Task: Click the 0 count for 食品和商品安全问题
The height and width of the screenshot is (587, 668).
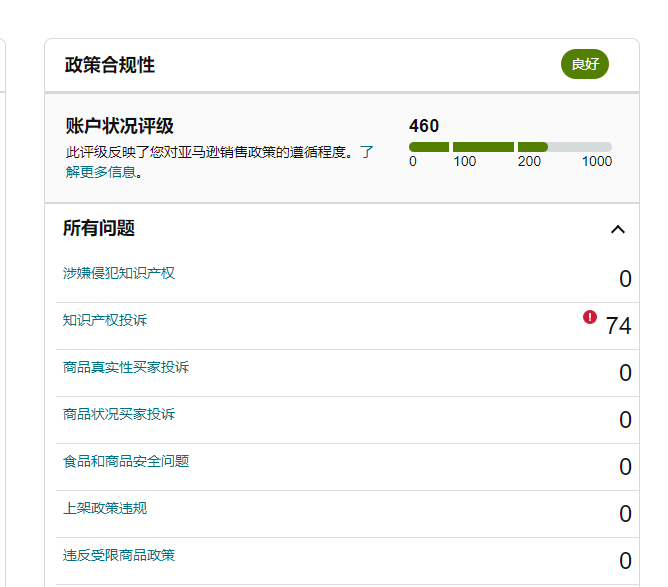Action: [625, 467]
